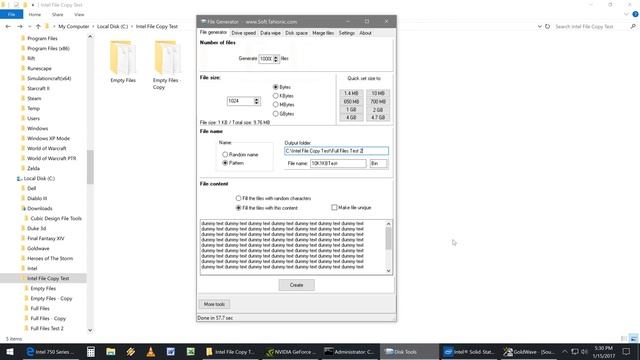Set quick size to 700 MB
The image size is (640, 360).
tap(378, 102)
